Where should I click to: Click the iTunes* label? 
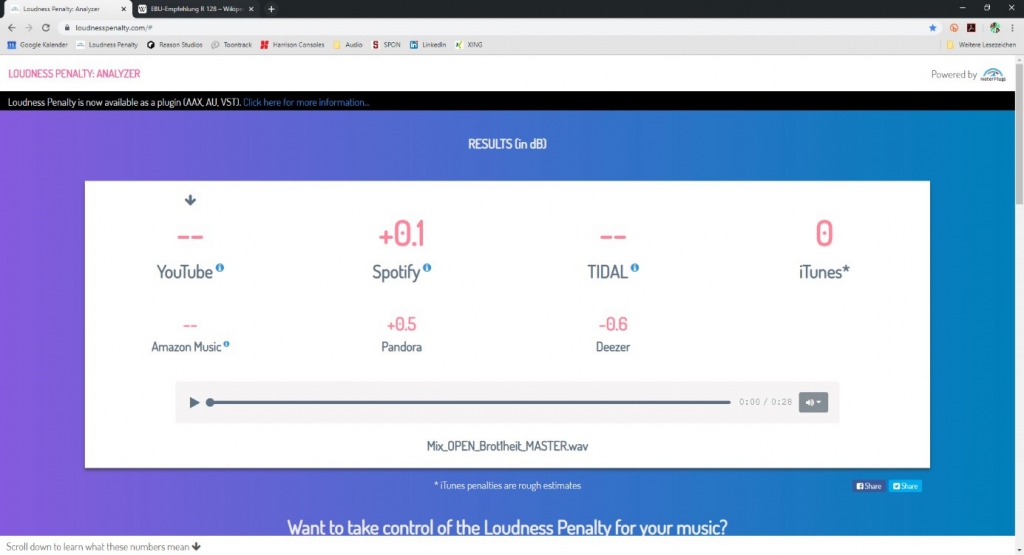(824, 272)
